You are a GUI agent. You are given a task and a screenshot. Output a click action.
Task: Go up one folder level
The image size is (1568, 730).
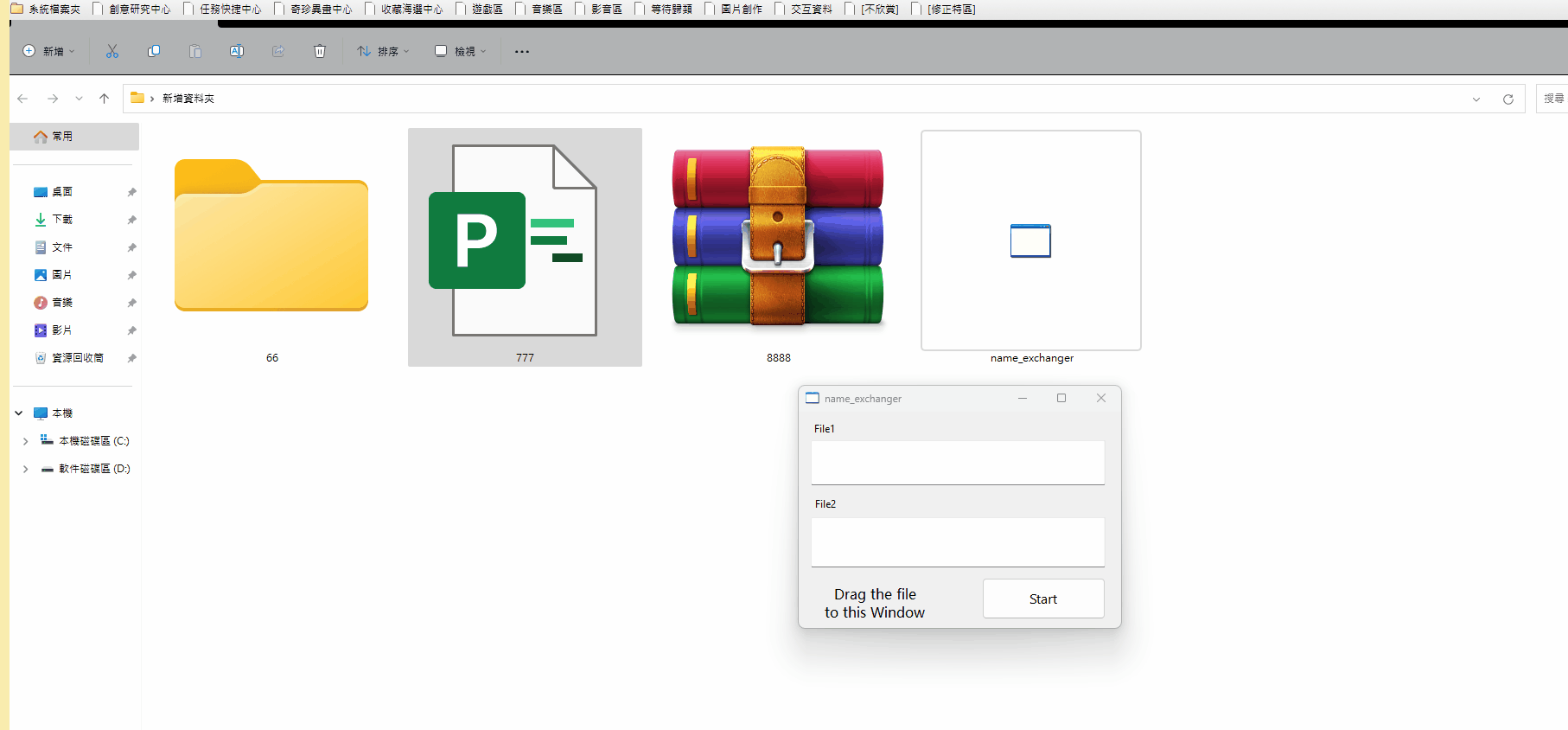(x=104, y=99)
